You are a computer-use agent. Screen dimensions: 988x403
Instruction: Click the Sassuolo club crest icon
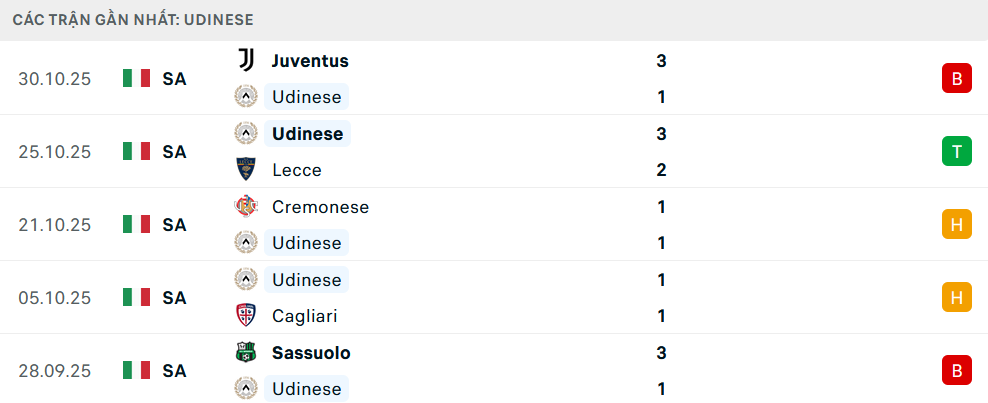click(245, 353)
